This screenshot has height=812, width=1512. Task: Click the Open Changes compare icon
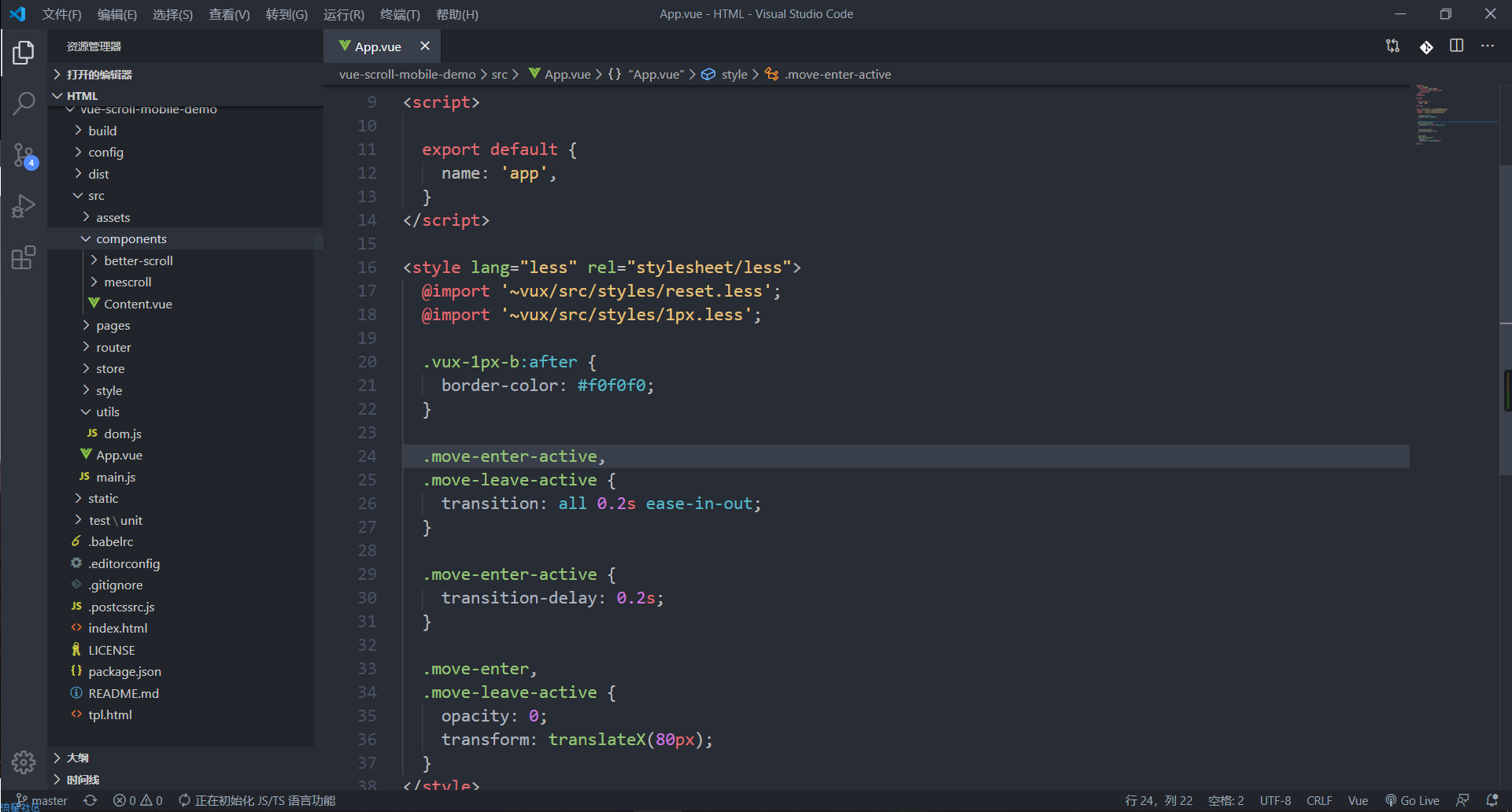1392,46
